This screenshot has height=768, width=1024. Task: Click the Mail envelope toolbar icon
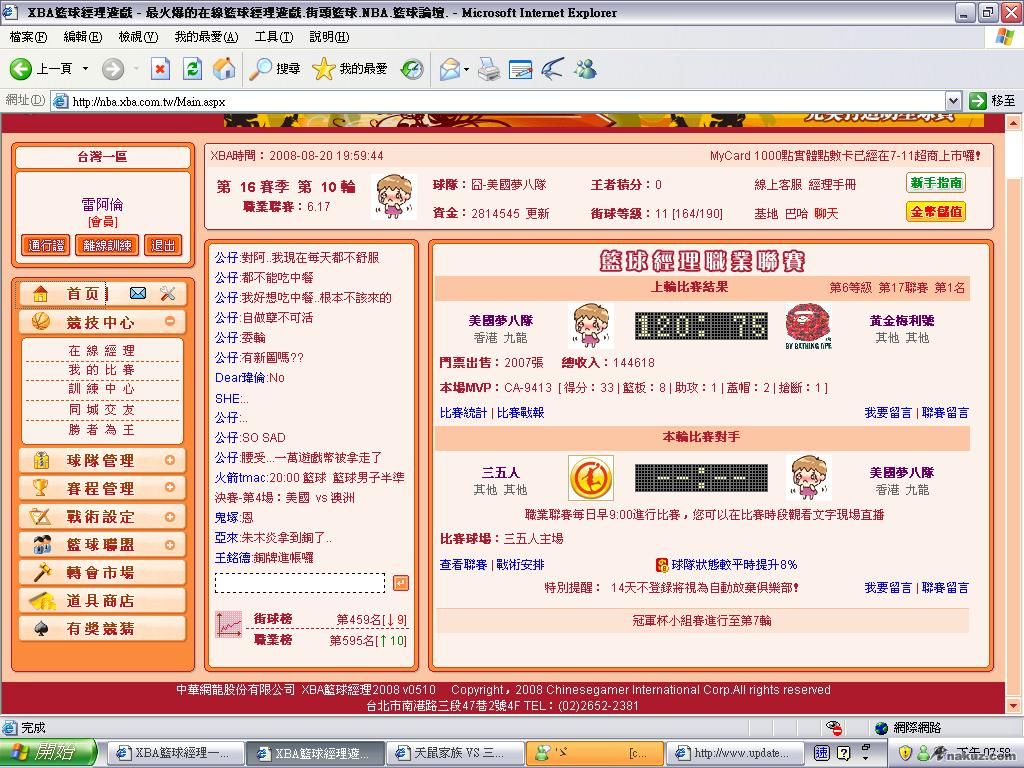click(450, 69)
